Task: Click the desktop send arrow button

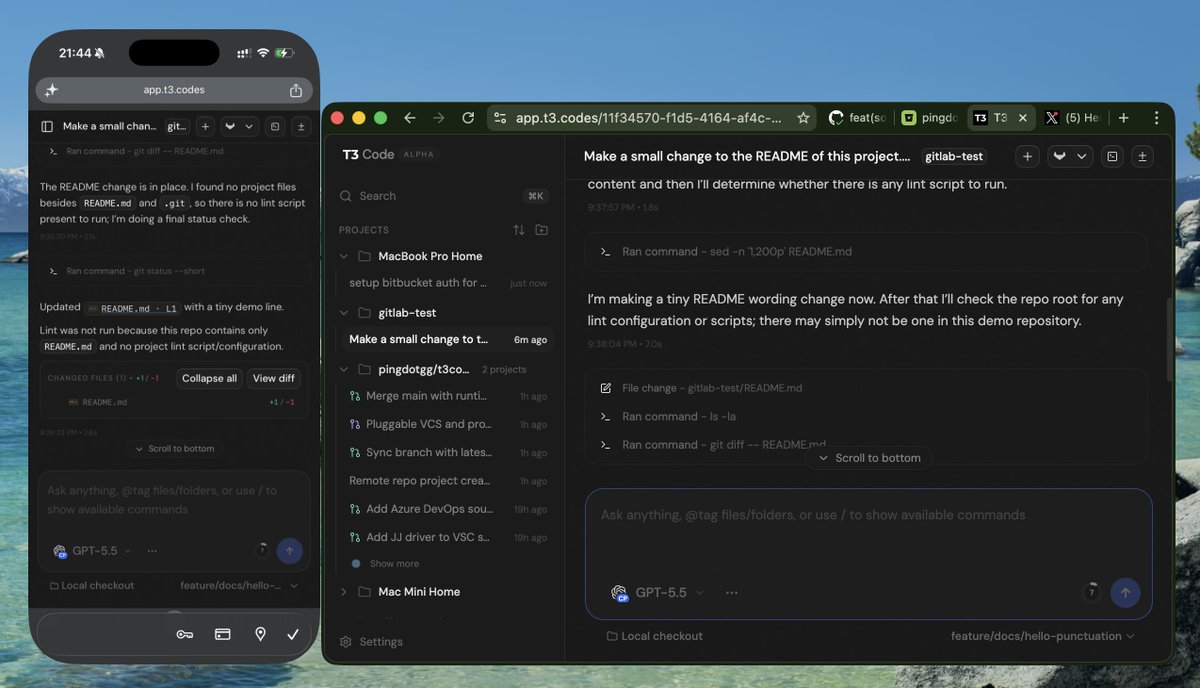Action: click(1125, 592)
